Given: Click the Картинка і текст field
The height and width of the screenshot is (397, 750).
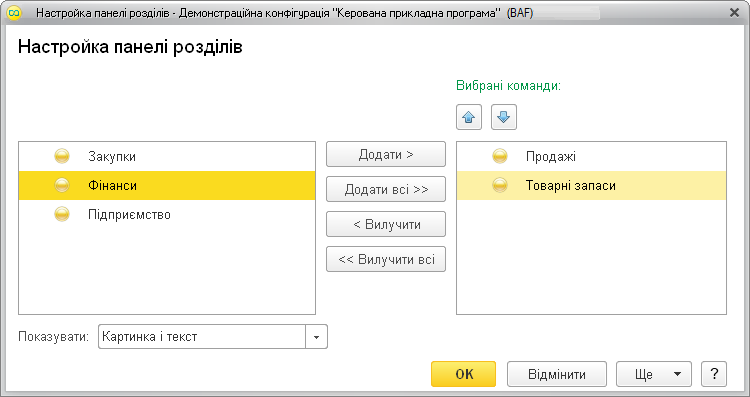Looking at the screenshot, I should [x=202, y=337].
